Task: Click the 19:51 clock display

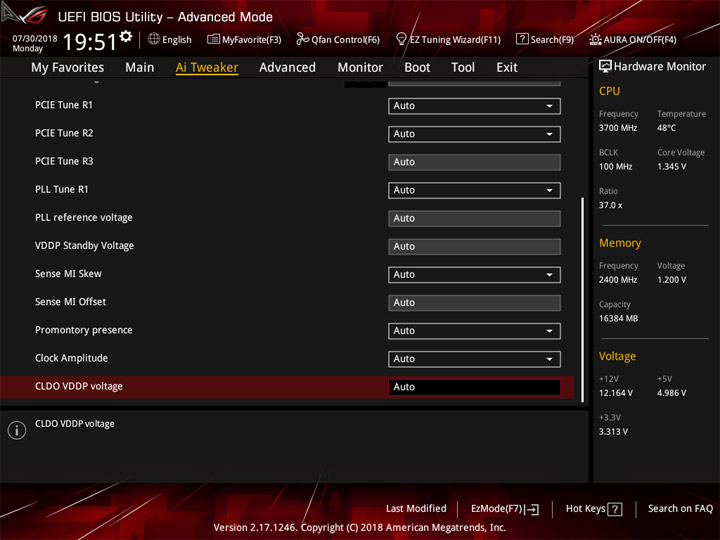Action: pyautogui.click(x=90, y=42)
